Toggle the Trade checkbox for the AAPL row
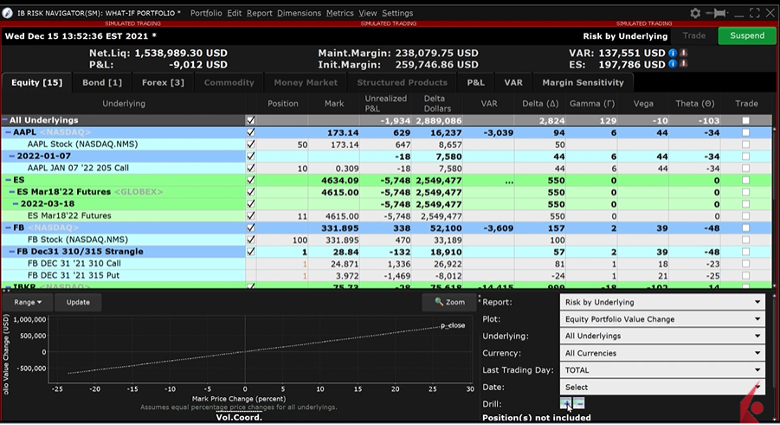The width and height of the screenshot is (780, 425). (x=745, y=132)
